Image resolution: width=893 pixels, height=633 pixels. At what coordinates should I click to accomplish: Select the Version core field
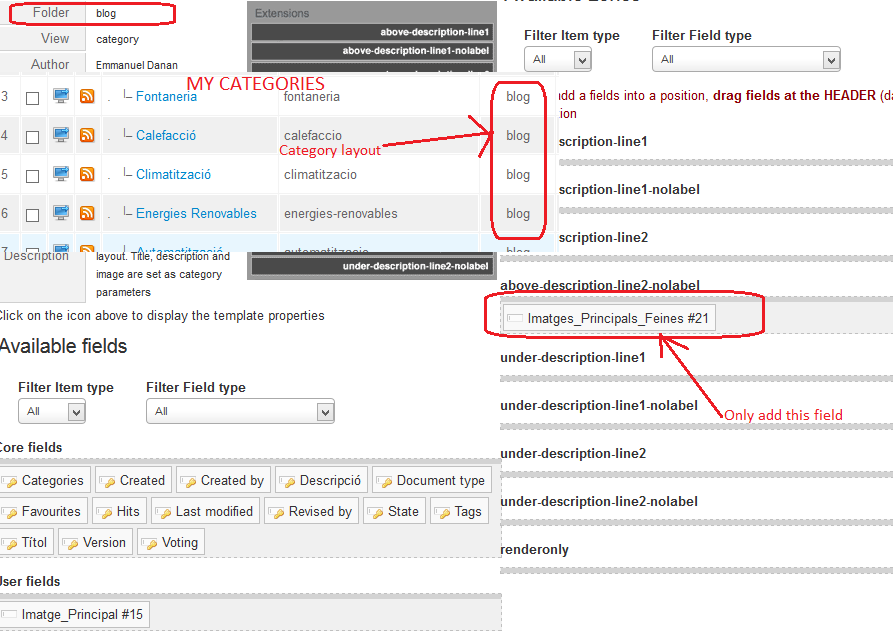(x=96, y=542)
